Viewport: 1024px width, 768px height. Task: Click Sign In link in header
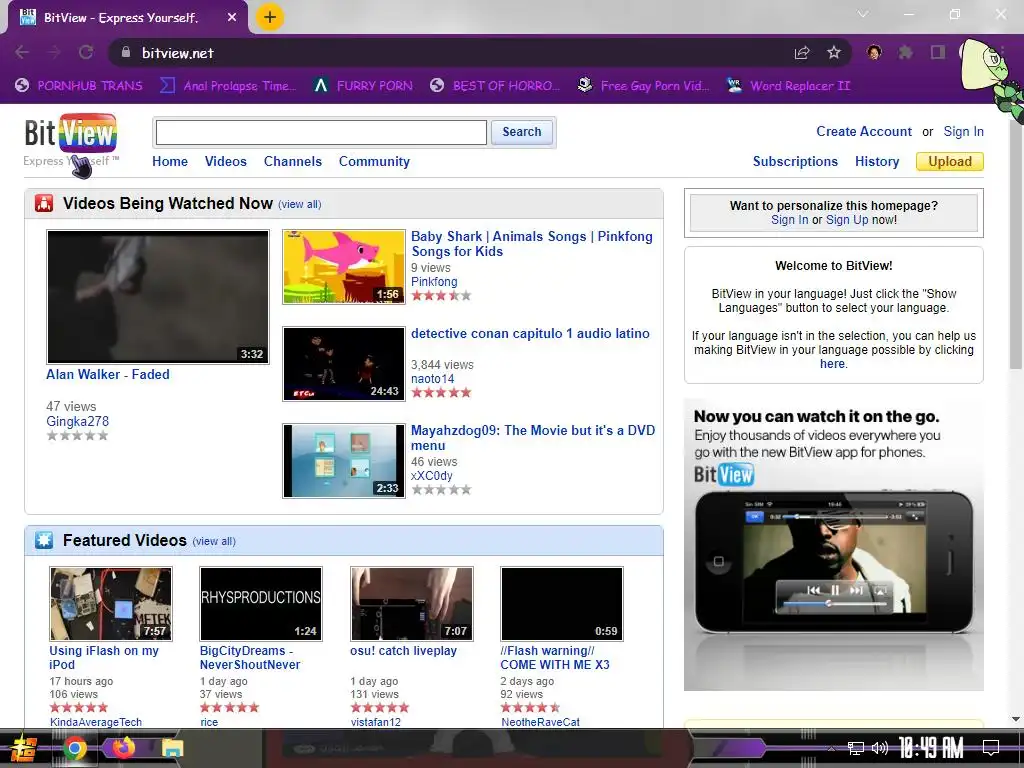tap(963, 131)
